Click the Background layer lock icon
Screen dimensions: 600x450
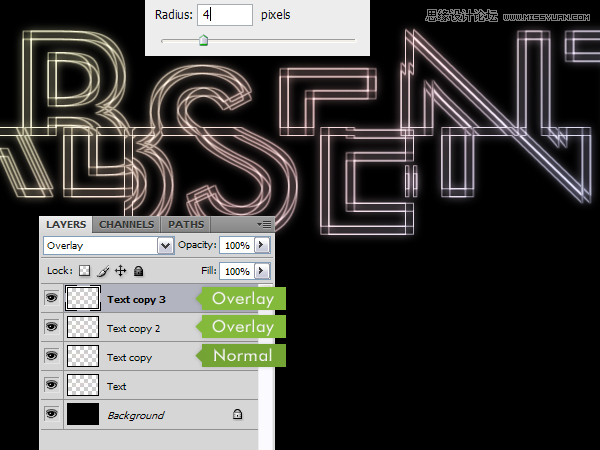[x=237, y=414]
